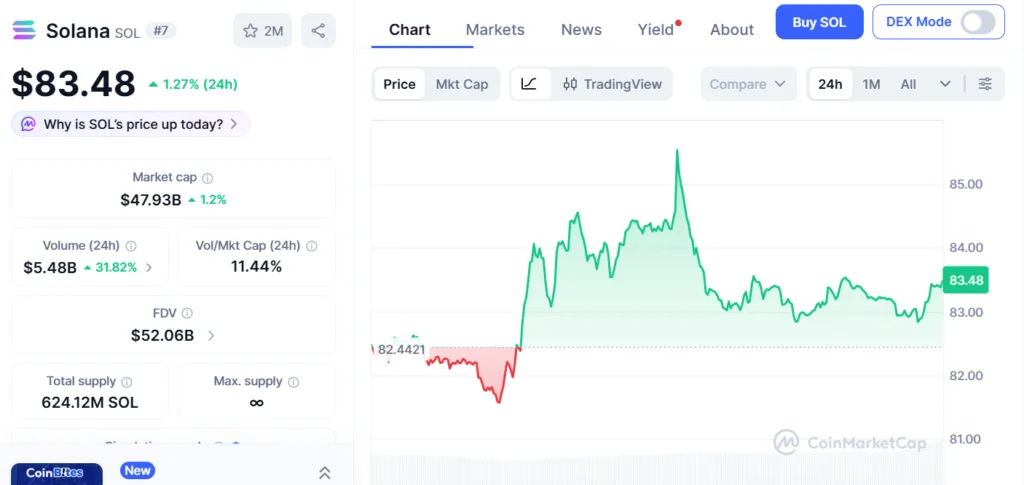This screenshot has height=485, width=1024.
Task: Open chart settings sliders icon
Action: (x=985, y=84)
